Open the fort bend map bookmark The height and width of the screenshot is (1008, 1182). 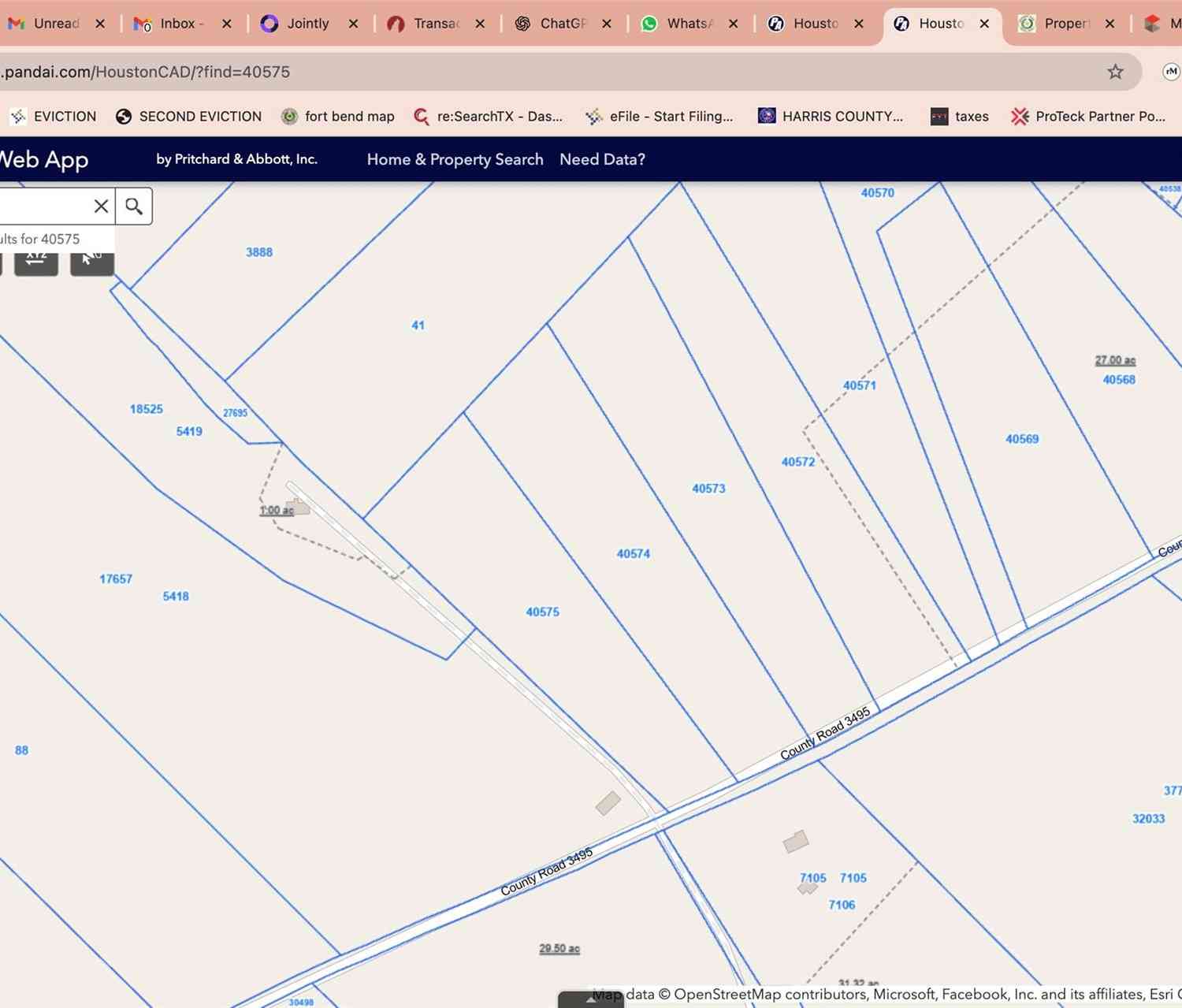pos(338,117)
